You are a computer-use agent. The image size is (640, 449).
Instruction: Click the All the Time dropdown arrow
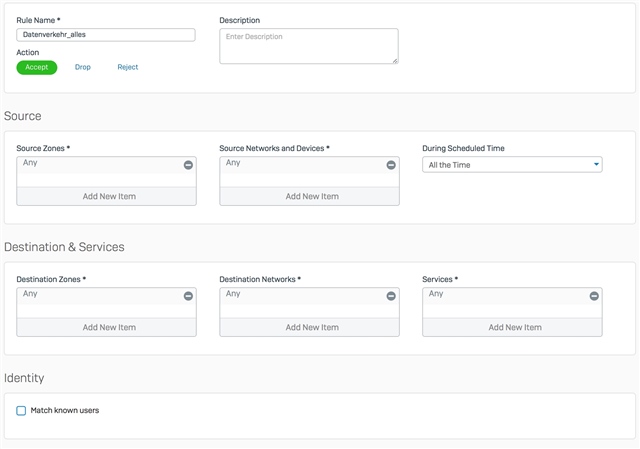click(x=596, y=164)
